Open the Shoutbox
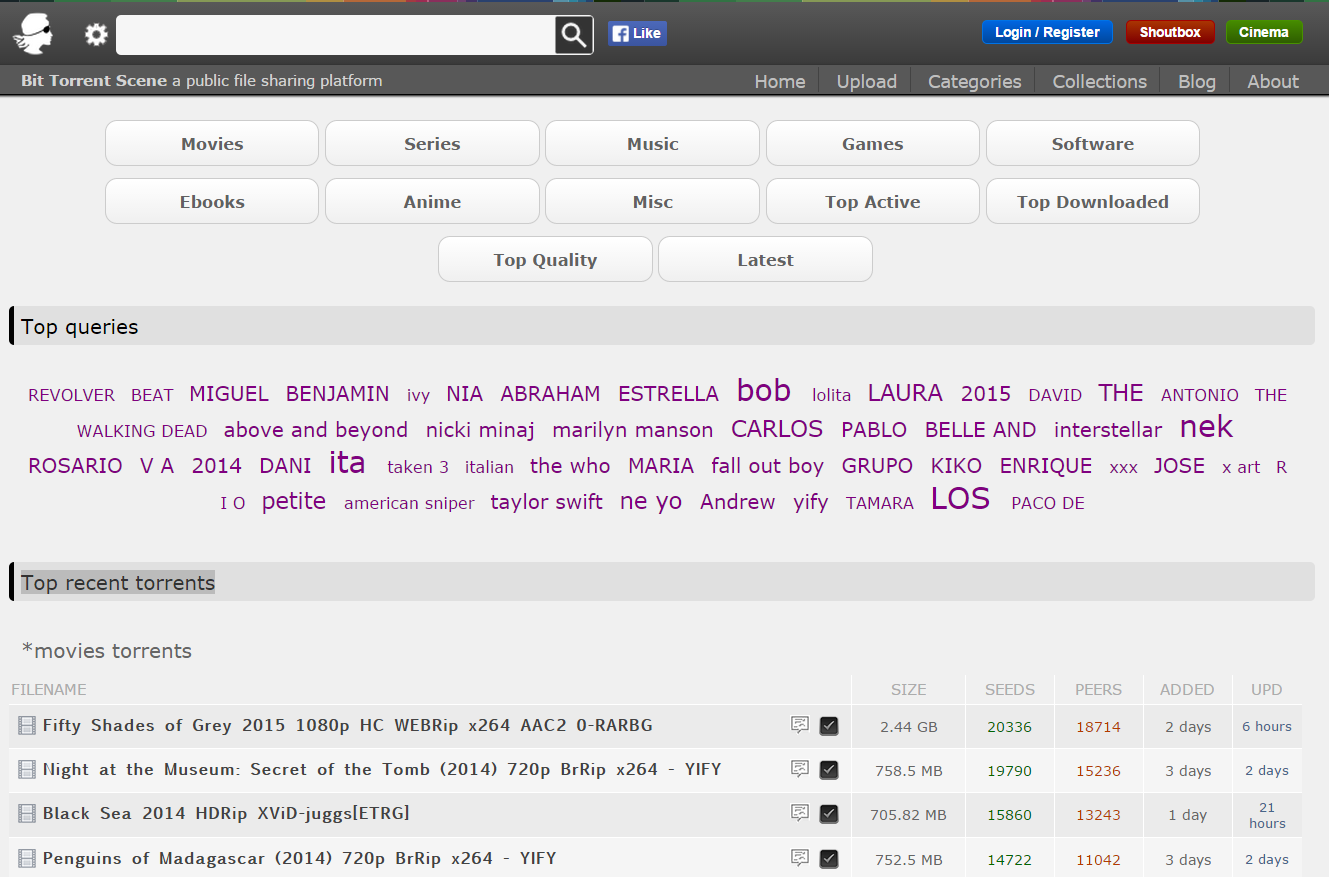This screenshot has width=1329, height=877. click(x=1170, y=32)
